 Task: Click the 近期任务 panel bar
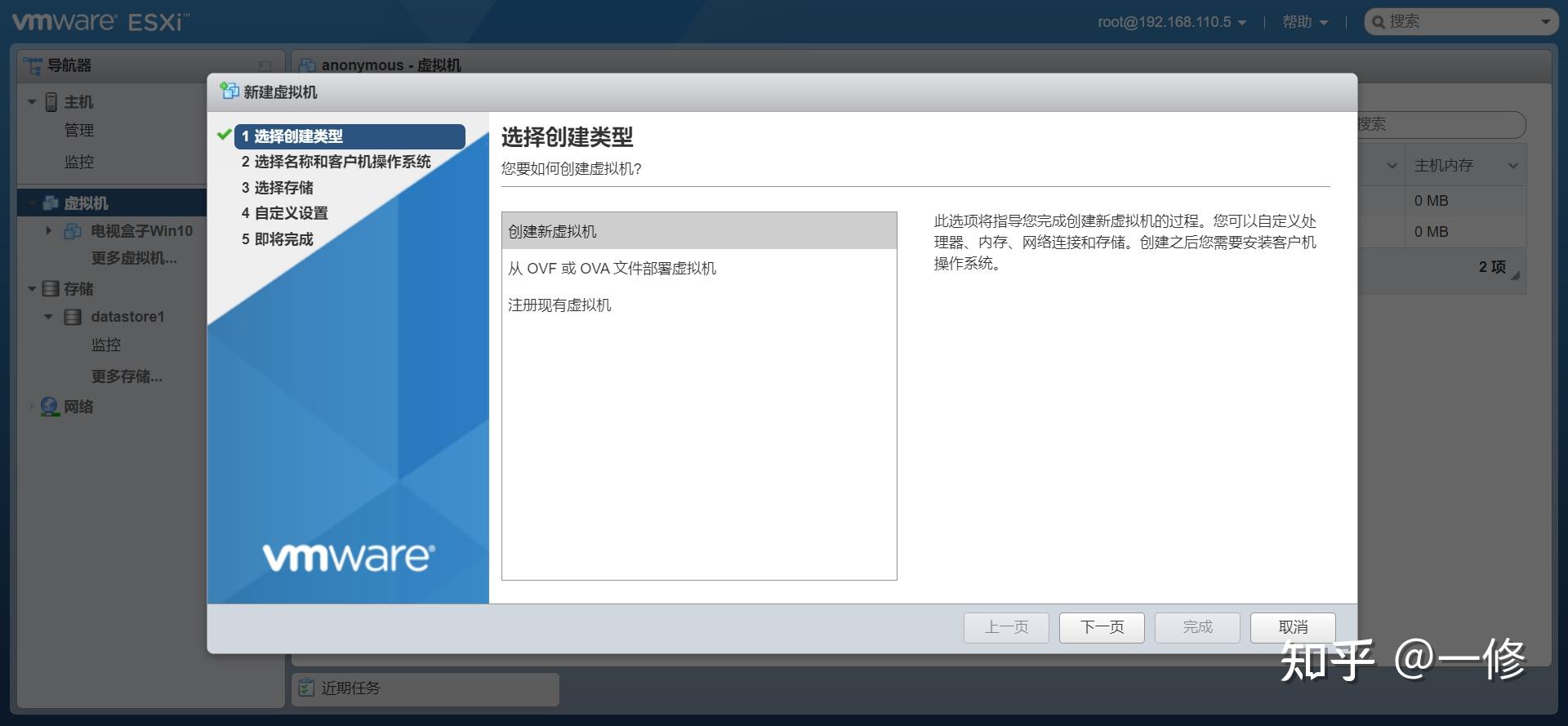pyautogui.click(x=425, y=688)
